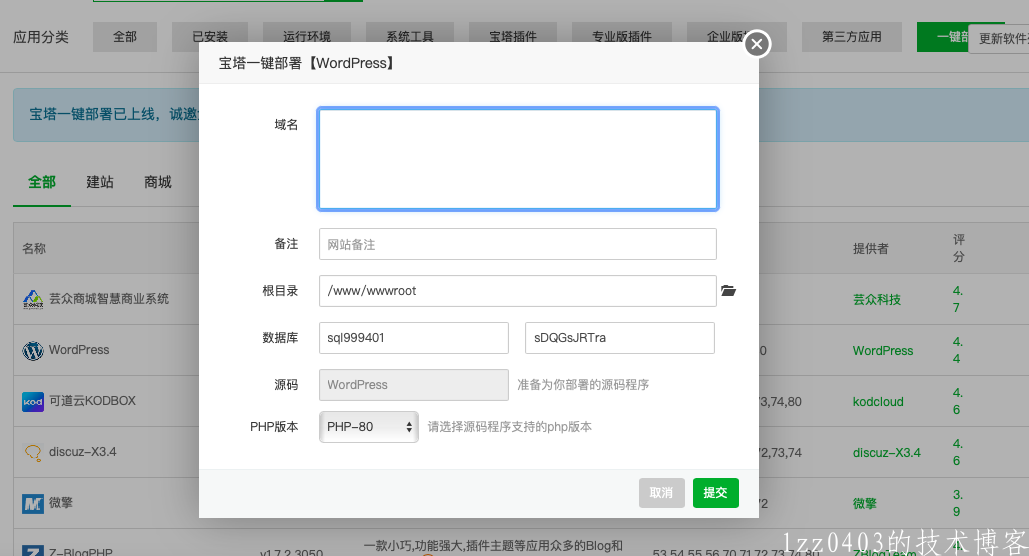Click the 微擎 logo icon
The image size is (1029, 556).
33,503
